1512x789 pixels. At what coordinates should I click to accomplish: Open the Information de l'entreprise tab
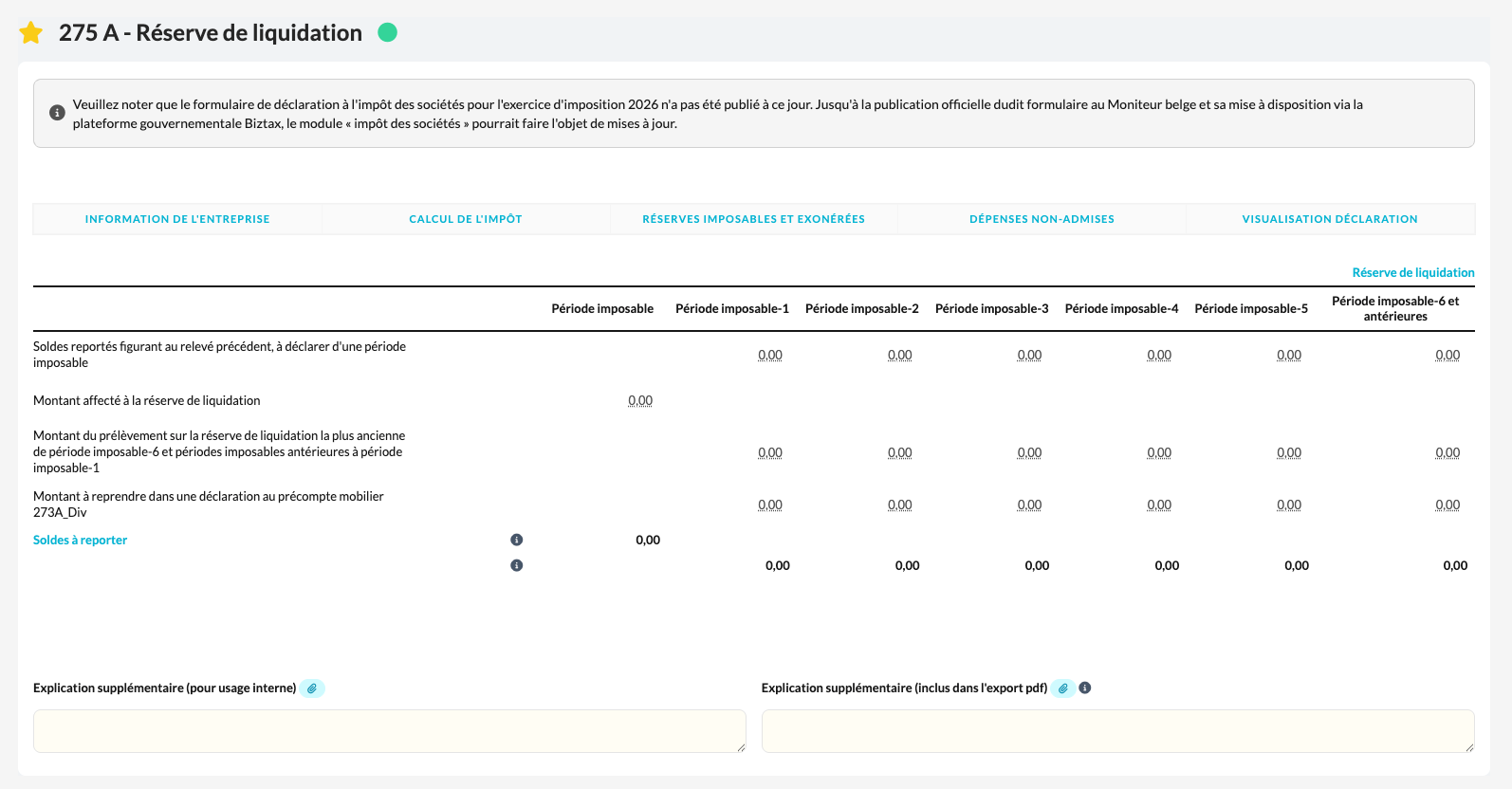click(x=177, y=219)
